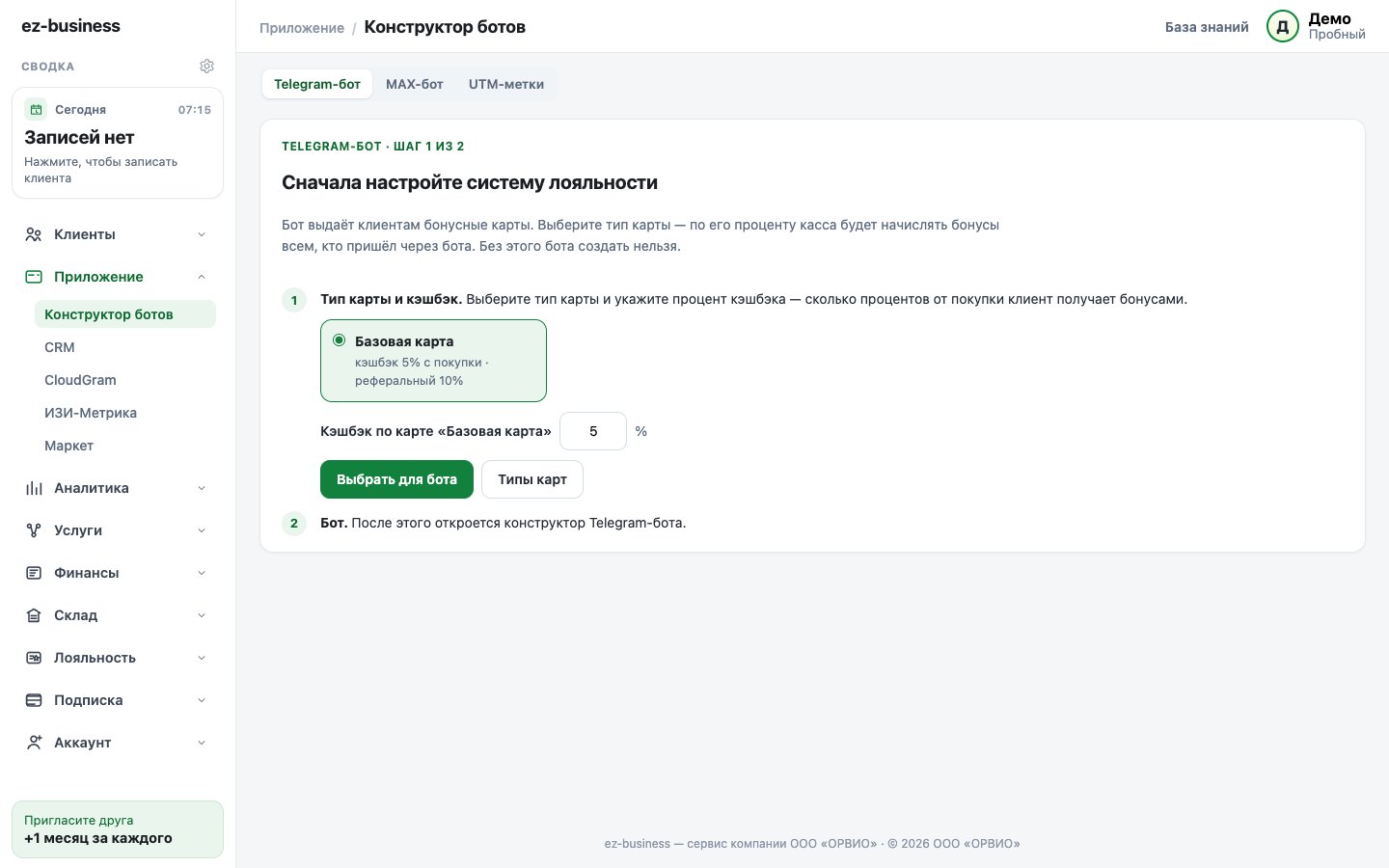This screenshot has height=868, width=1389.
Task: Open the CRM sidebar item
Action: tap(125, 347)
